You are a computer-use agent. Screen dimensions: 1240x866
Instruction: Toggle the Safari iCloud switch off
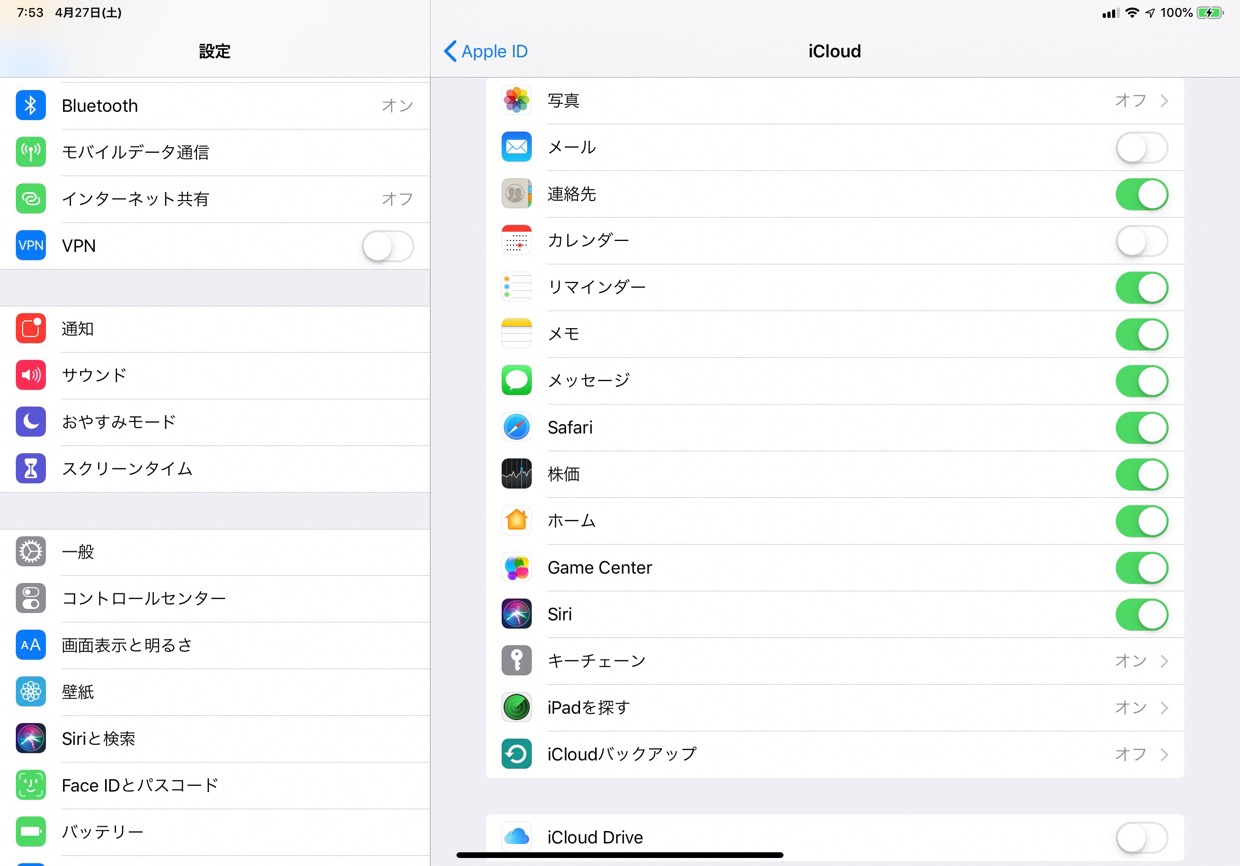tap(1142, 428)
